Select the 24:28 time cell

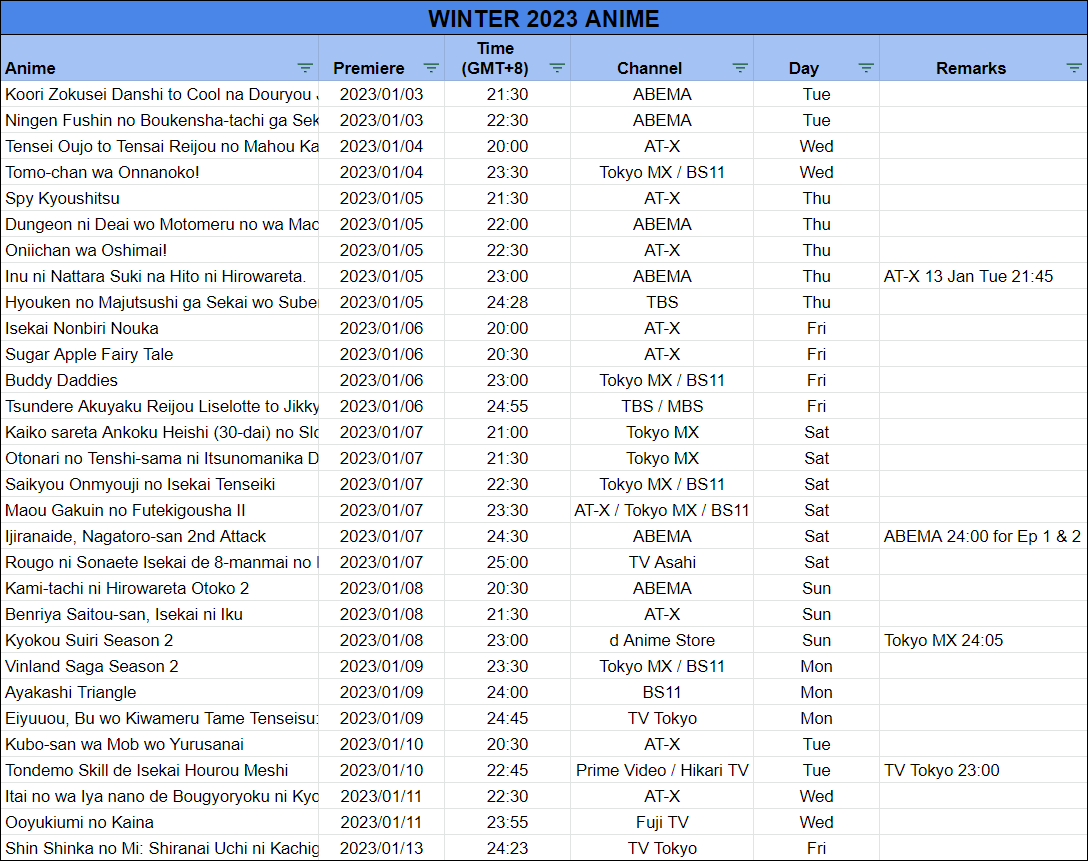pyautogui.click(x=507, y=302)
